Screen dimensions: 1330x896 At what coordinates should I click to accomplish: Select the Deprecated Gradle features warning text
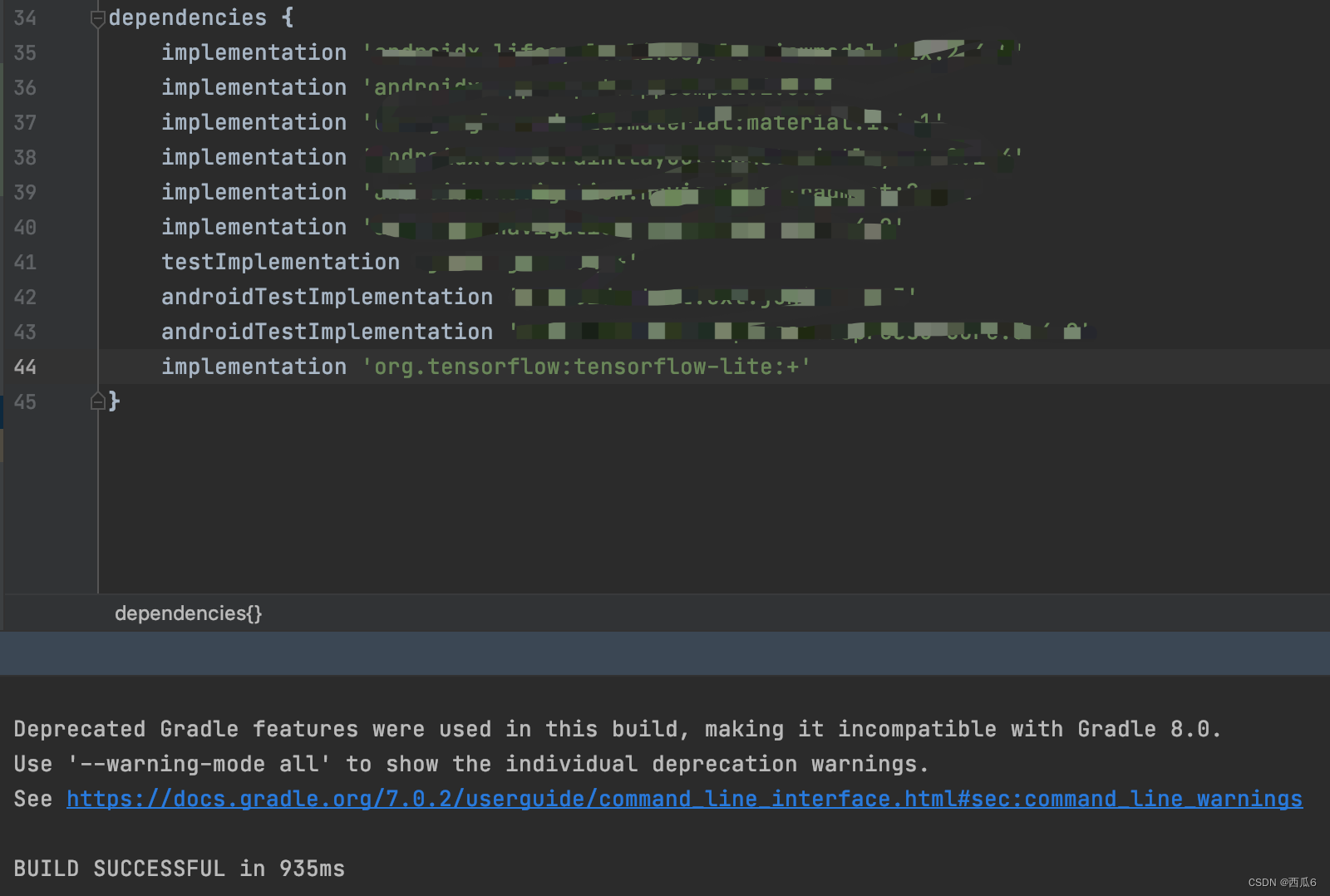615,729
